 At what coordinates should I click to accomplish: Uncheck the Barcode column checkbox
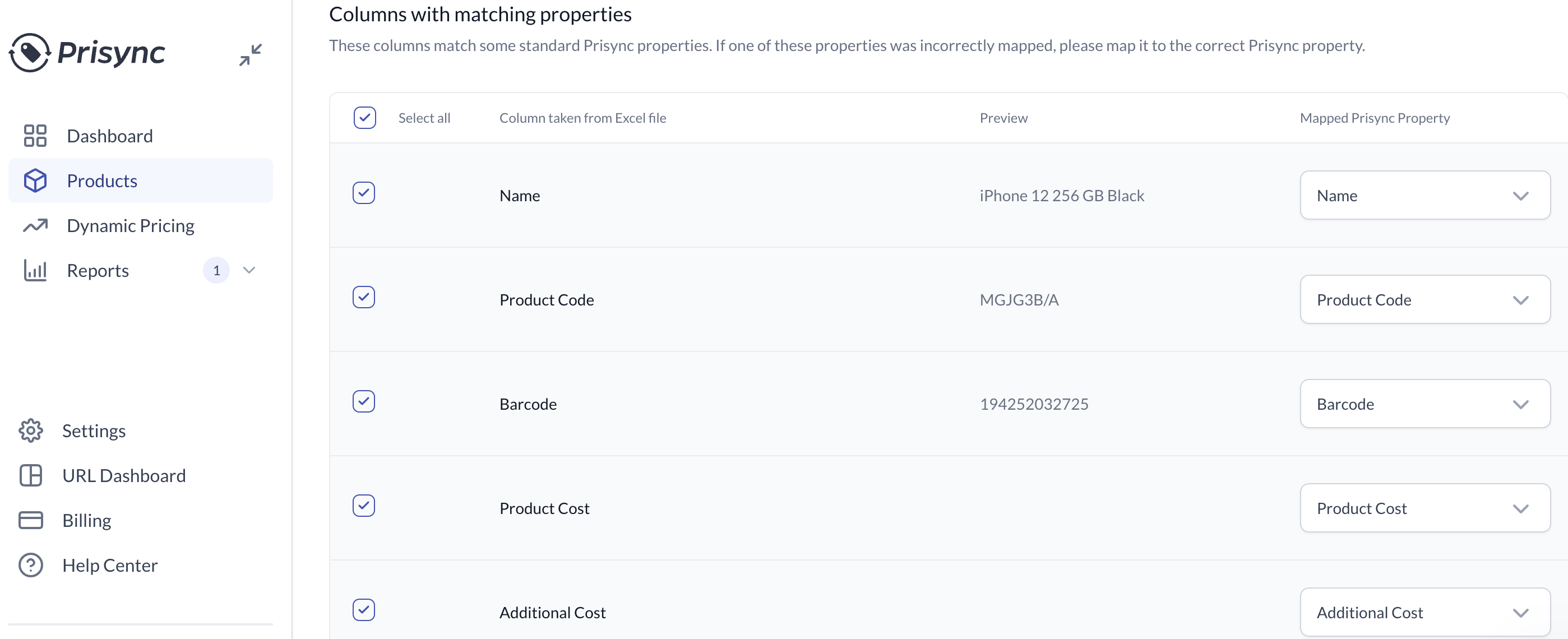(x=364, y=402)
